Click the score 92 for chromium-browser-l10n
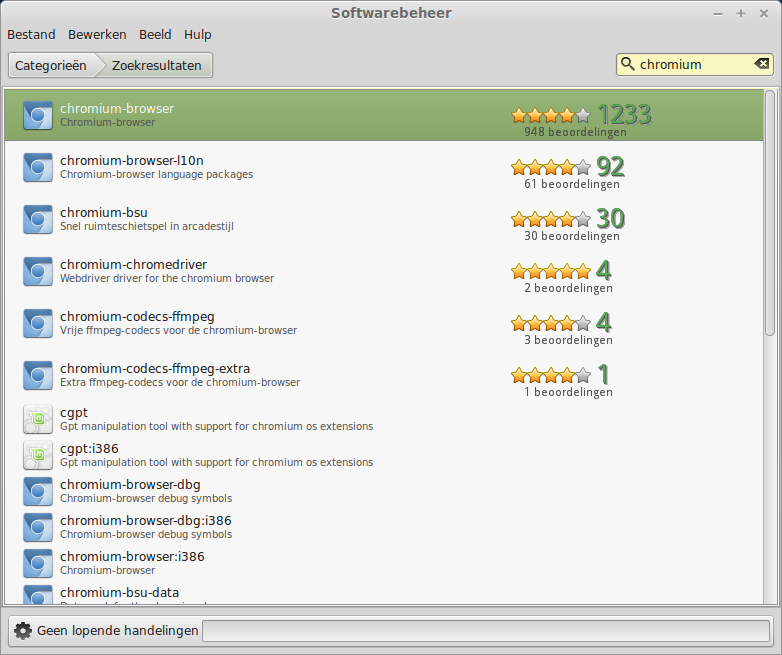782x655 pixels. 610,166
